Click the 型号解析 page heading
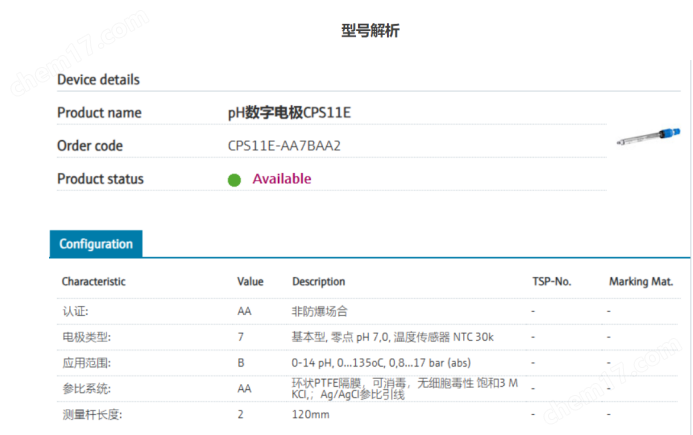693x435 pixels. [x=370, y=31]
